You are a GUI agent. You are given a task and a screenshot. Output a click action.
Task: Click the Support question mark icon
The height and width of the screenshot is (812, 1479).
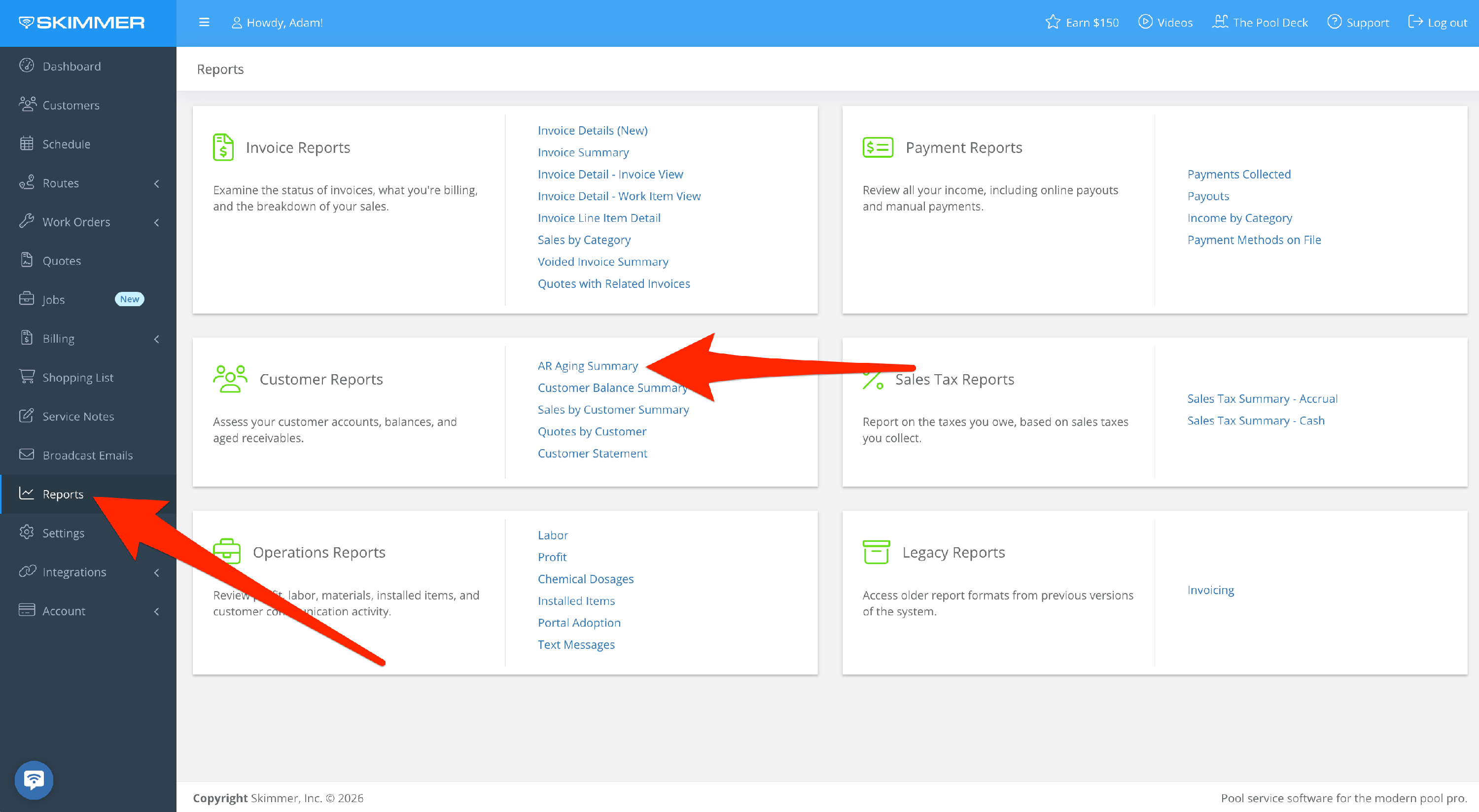coord(1335,22)
